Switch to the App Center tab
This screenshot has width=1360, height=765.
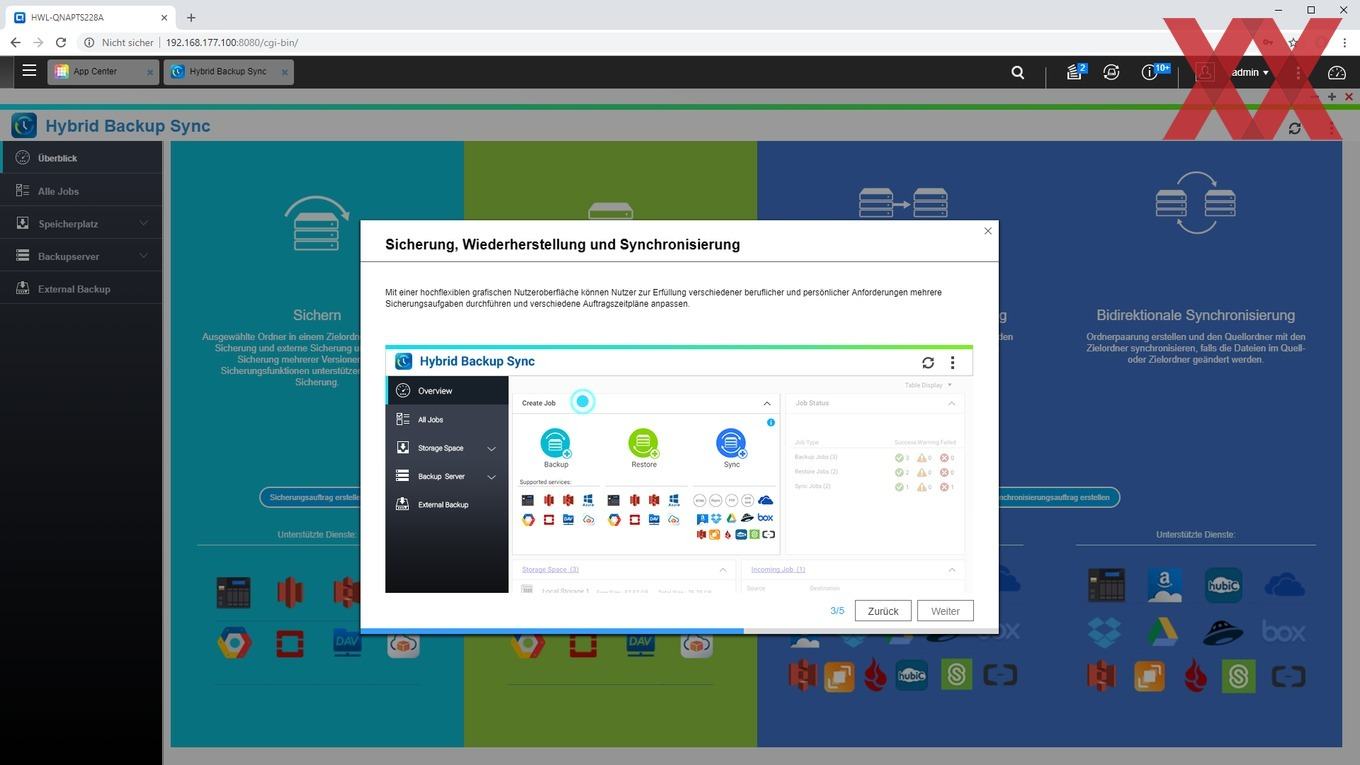pyautogui.click(x=95, y=72)
